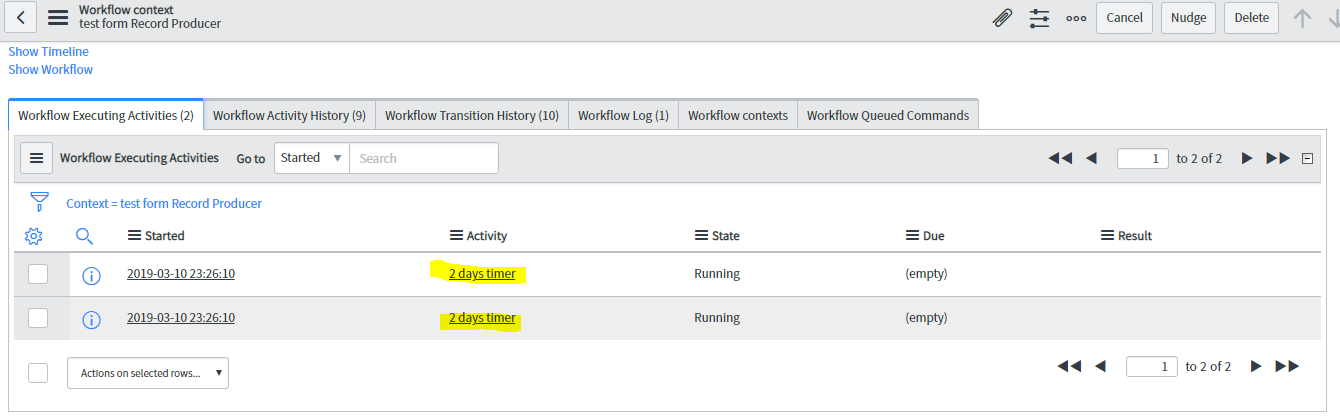1340x419 pixels.
Task: Click the Show Timeline link
Action: click(48, 51)
